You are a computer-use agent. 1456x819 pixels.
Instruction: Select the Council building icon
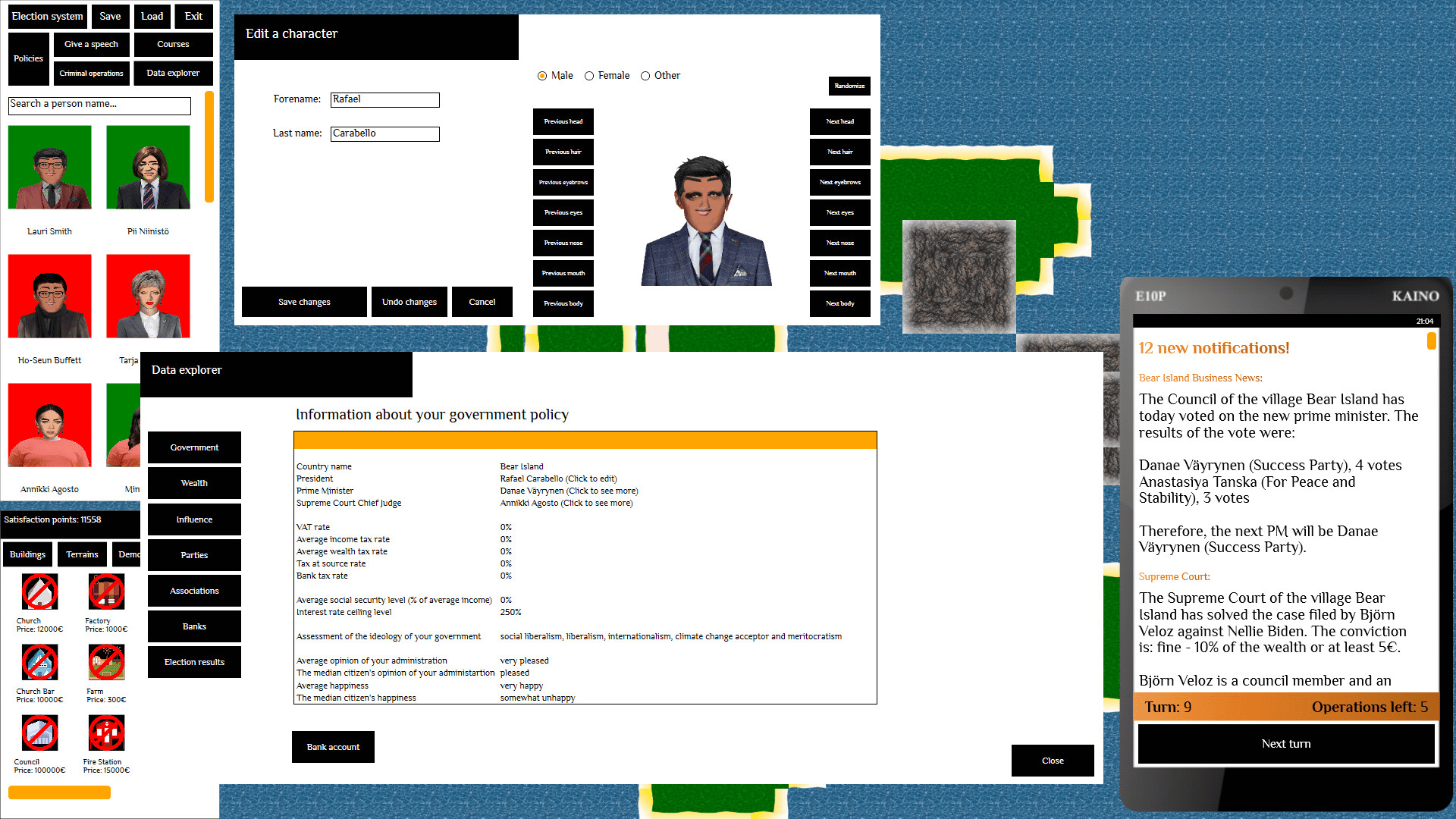coord(39,733)
